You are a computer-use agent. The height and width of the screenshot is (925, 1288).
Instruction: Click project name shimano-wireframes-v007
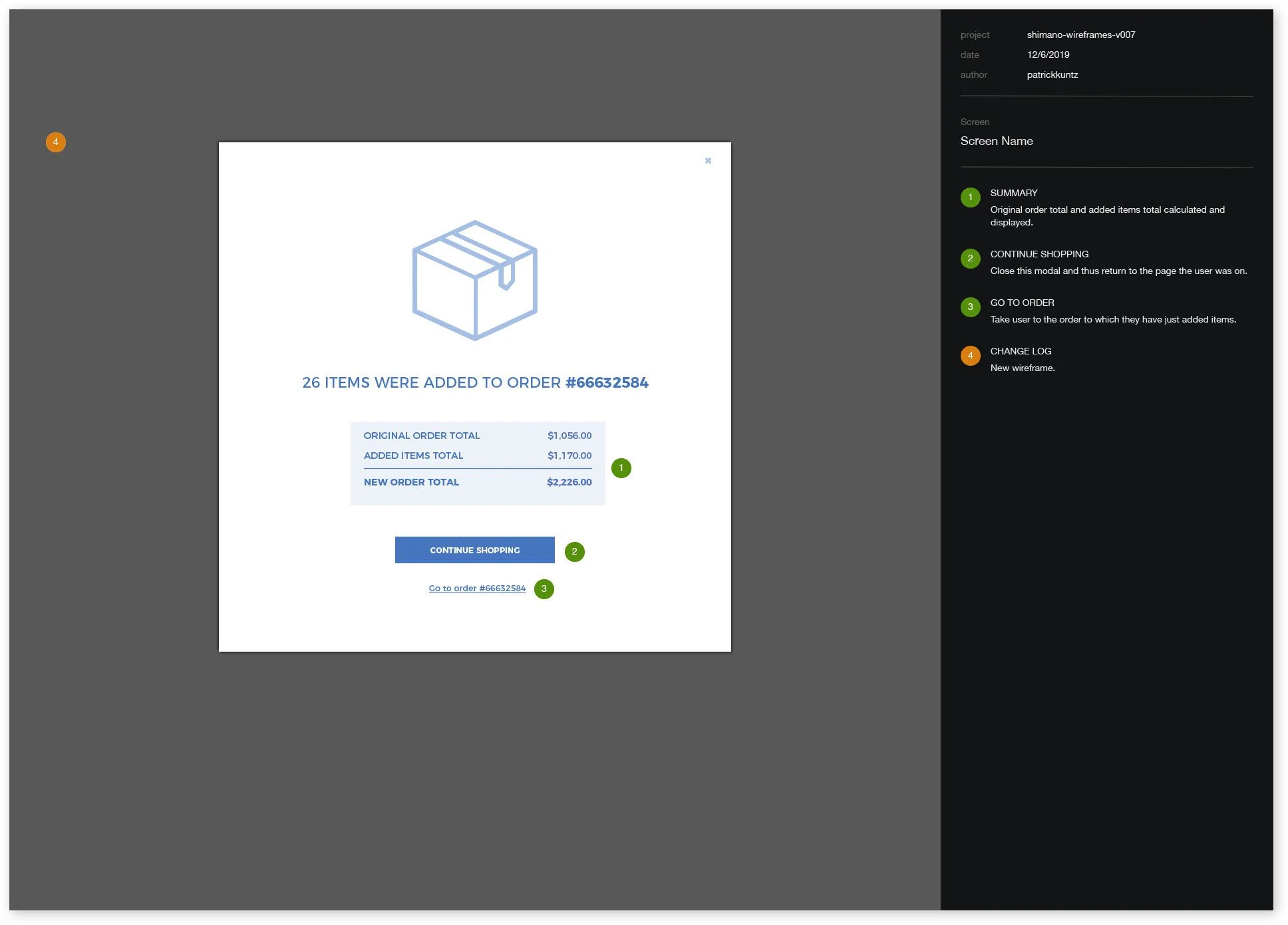tap(1080, 35)
